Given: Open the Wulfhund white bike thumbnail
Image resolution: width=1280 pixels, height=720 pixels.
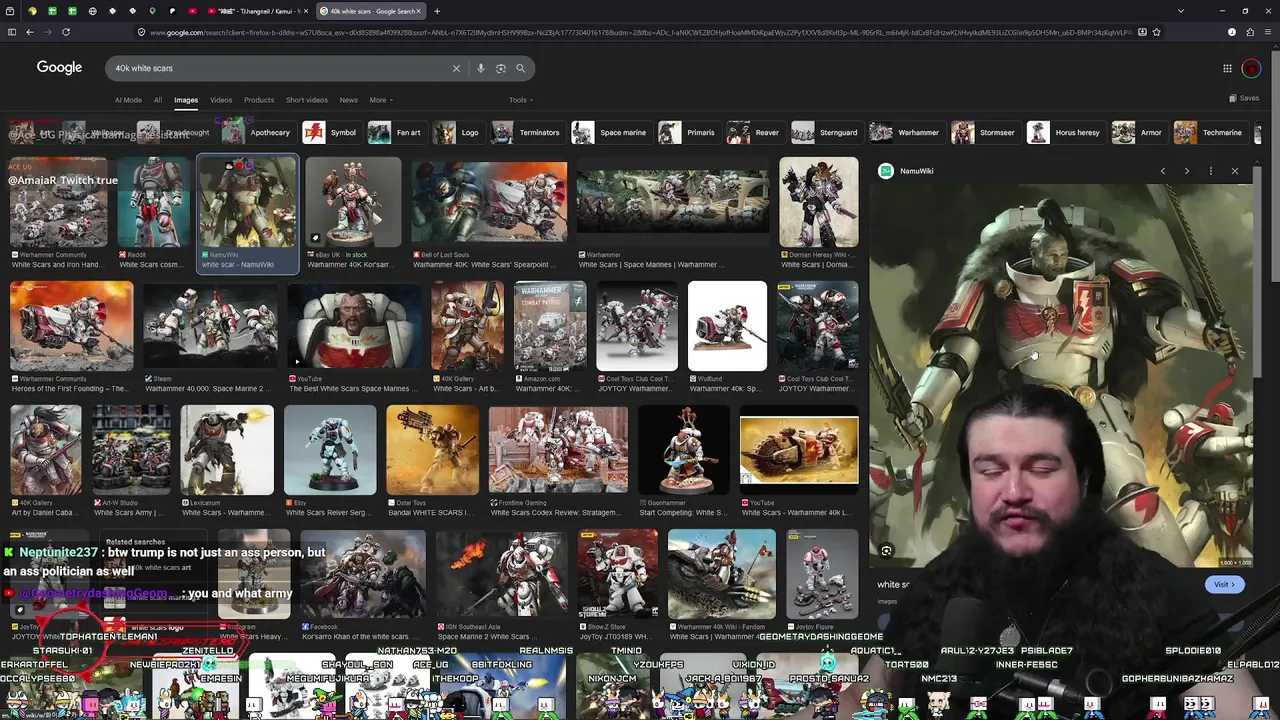Looking at the screenshot, I should tap(727, 326).
